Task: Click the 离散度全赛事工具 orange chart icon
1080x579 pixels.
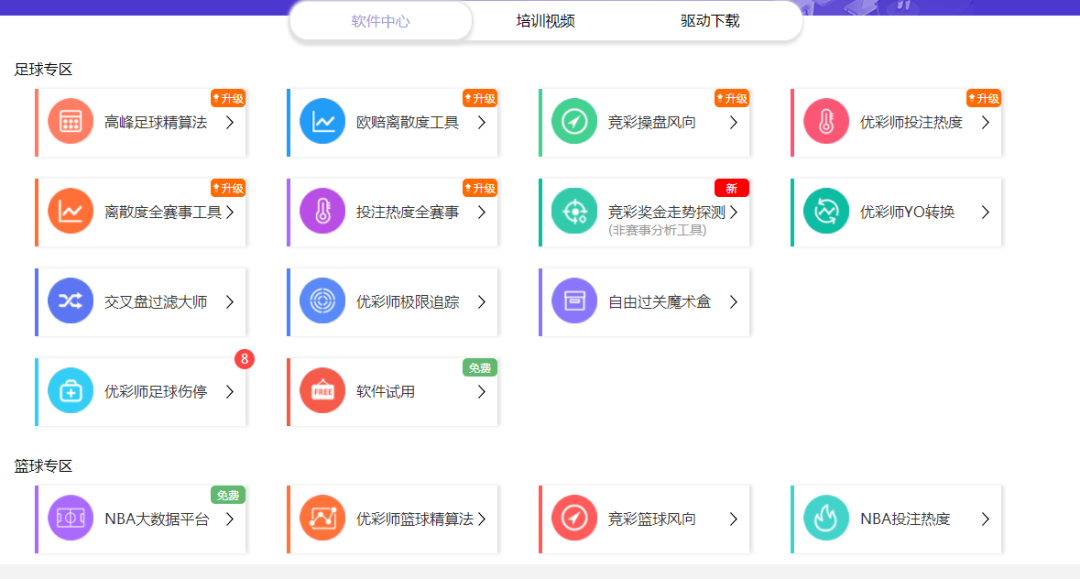Action: pyautogui.click(x=70, y=211)
